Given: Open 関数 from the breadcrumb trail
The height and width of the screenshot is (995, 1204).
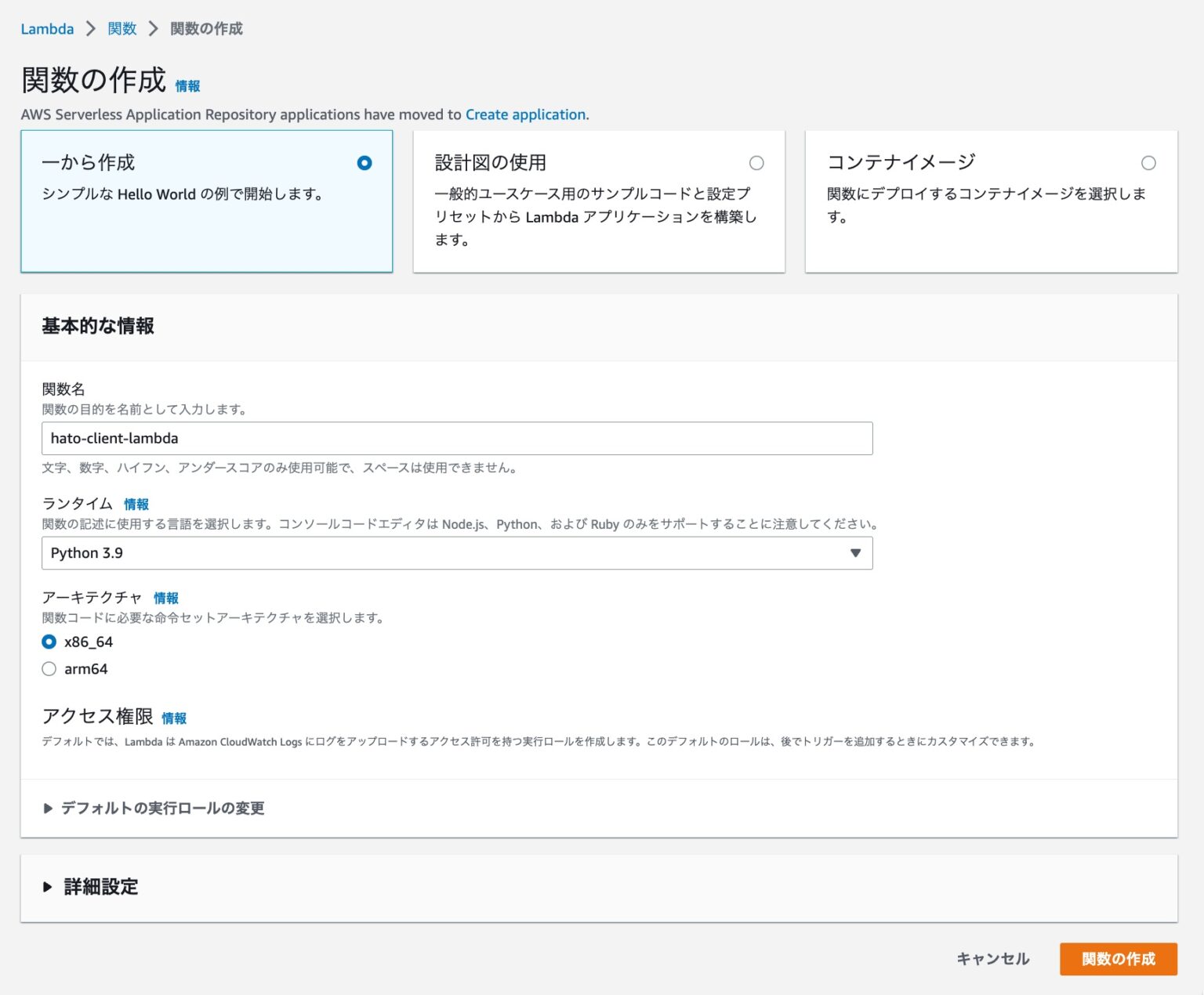Looking at the screenshot, I should (121, 28).
